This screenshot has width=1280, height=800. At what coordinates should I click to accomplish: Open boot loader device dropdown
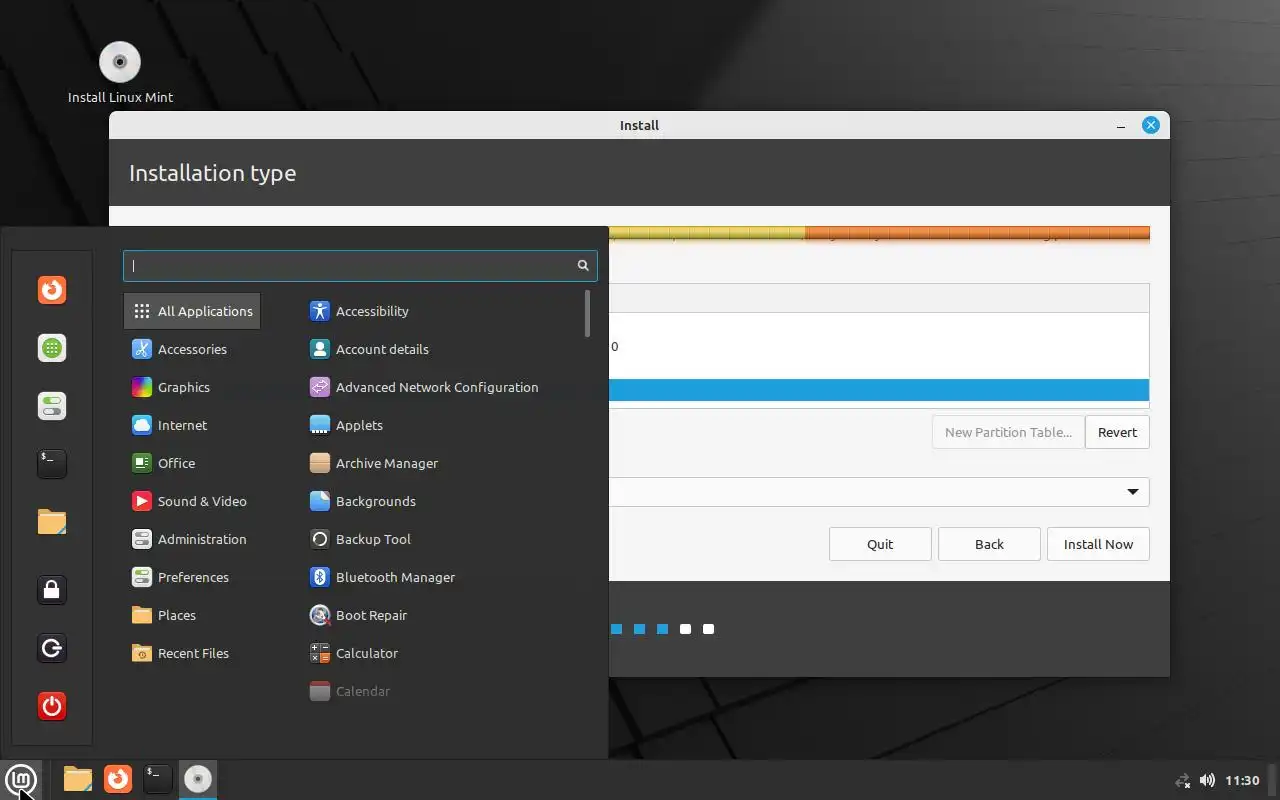click(x=878, y=491)
